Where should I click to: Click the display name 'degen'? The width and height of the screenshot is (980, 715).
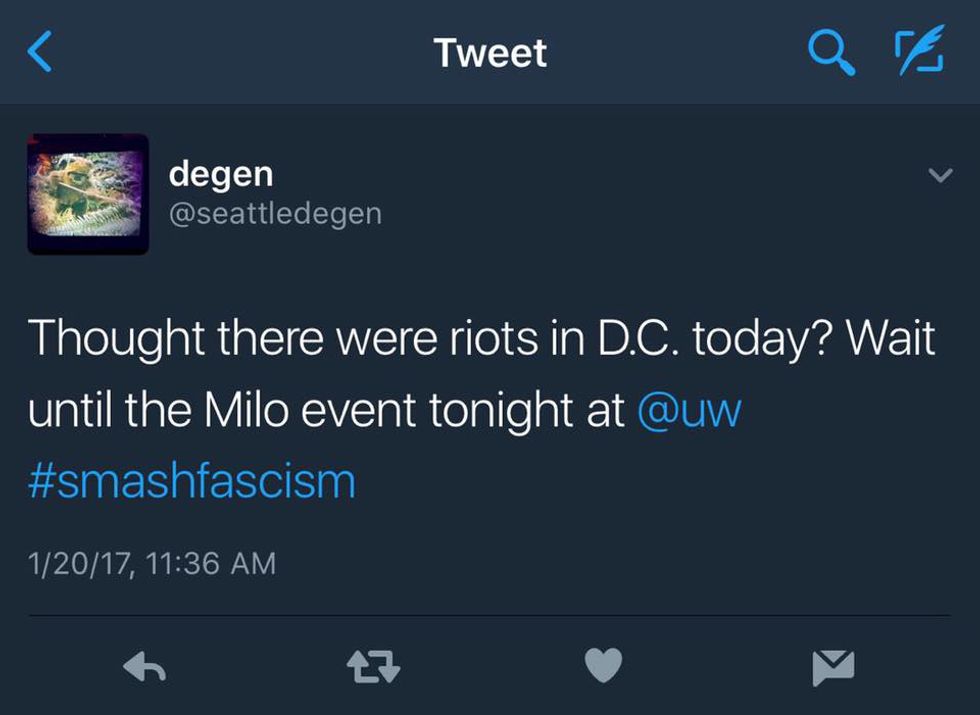pos(221,173)
